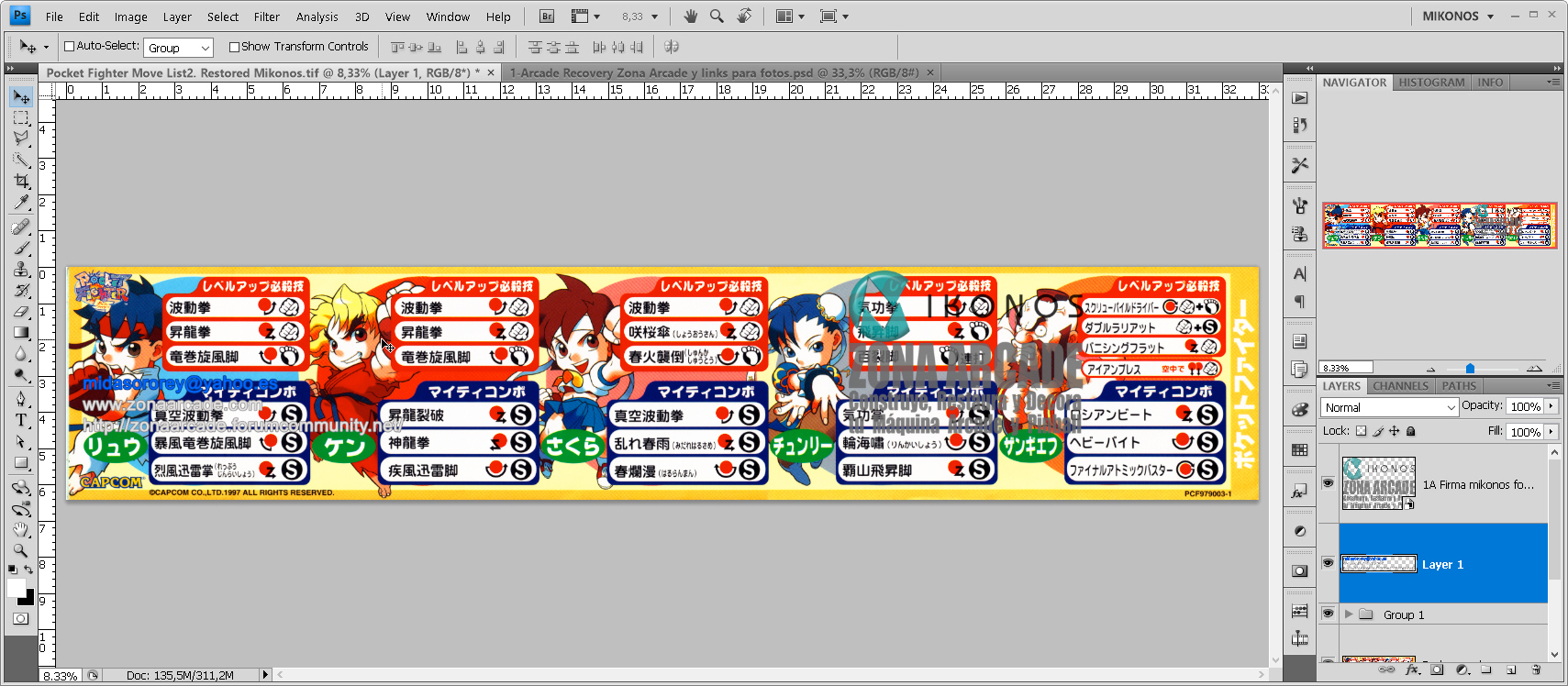The image size is (1568, 686).
Task: Toggle Lock all padlock icon
Action: point(1411,431)
